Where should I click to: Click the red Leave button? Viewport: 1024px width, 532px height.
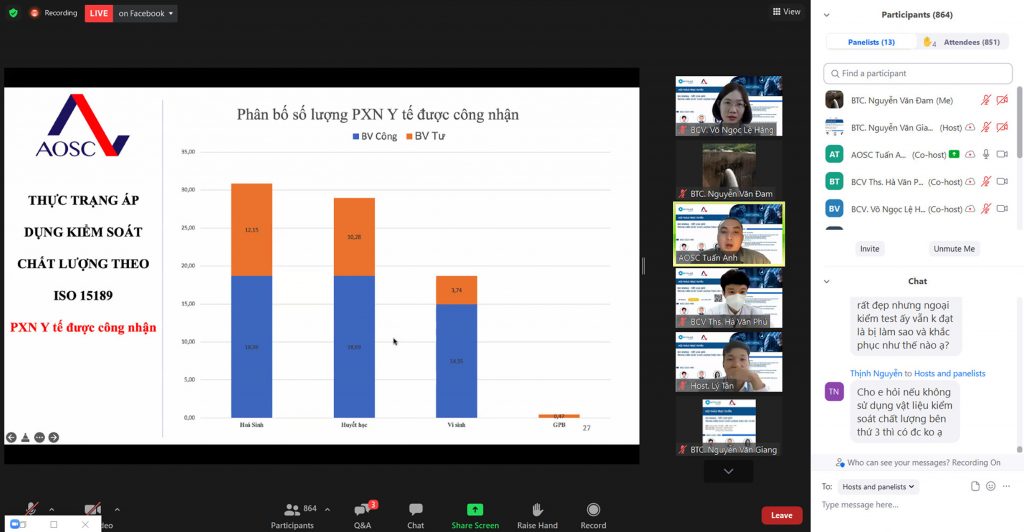pos(781,515)
